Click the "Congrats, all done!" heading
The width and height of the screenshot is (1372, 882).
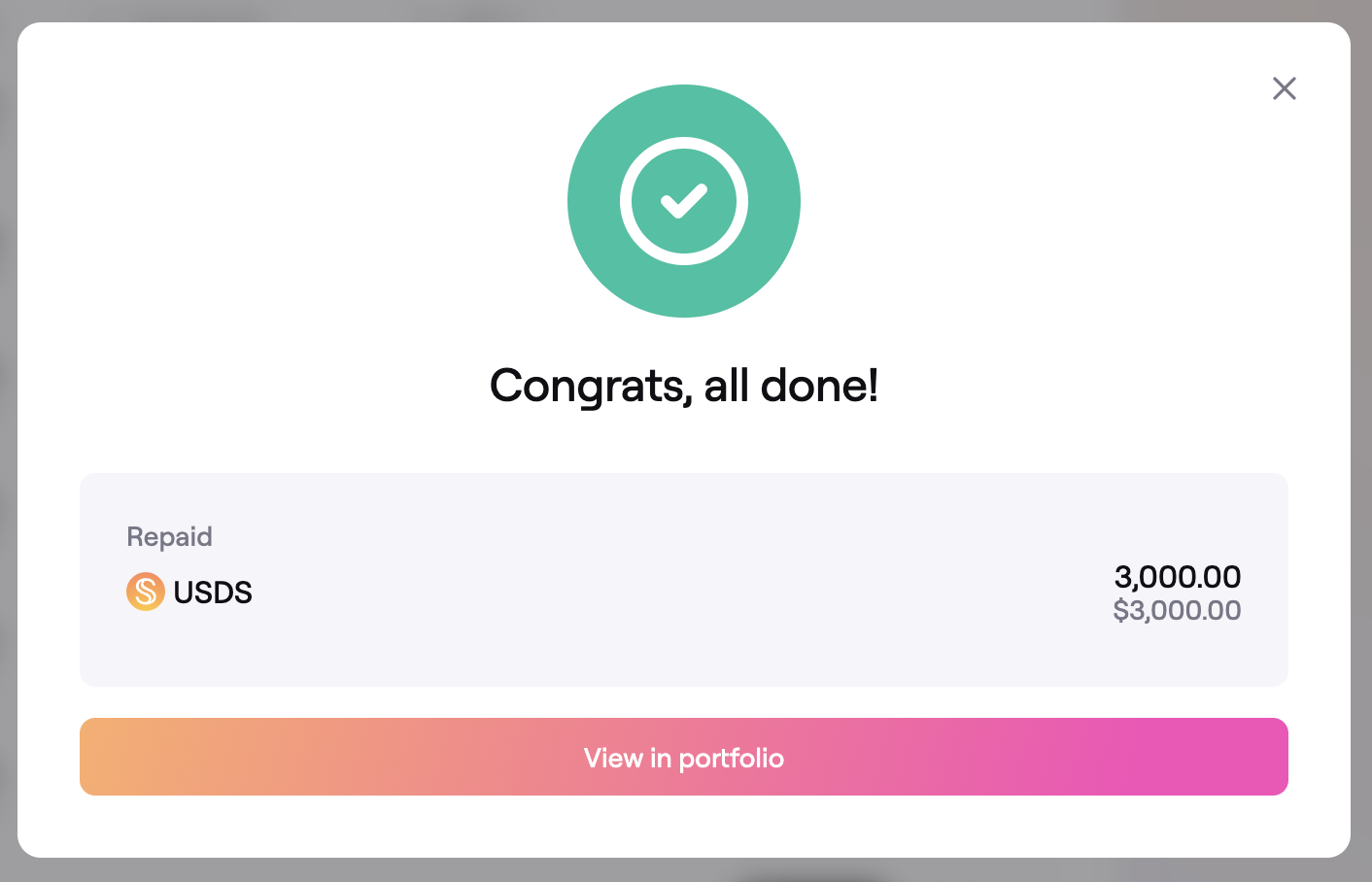(x=684, y=386)
